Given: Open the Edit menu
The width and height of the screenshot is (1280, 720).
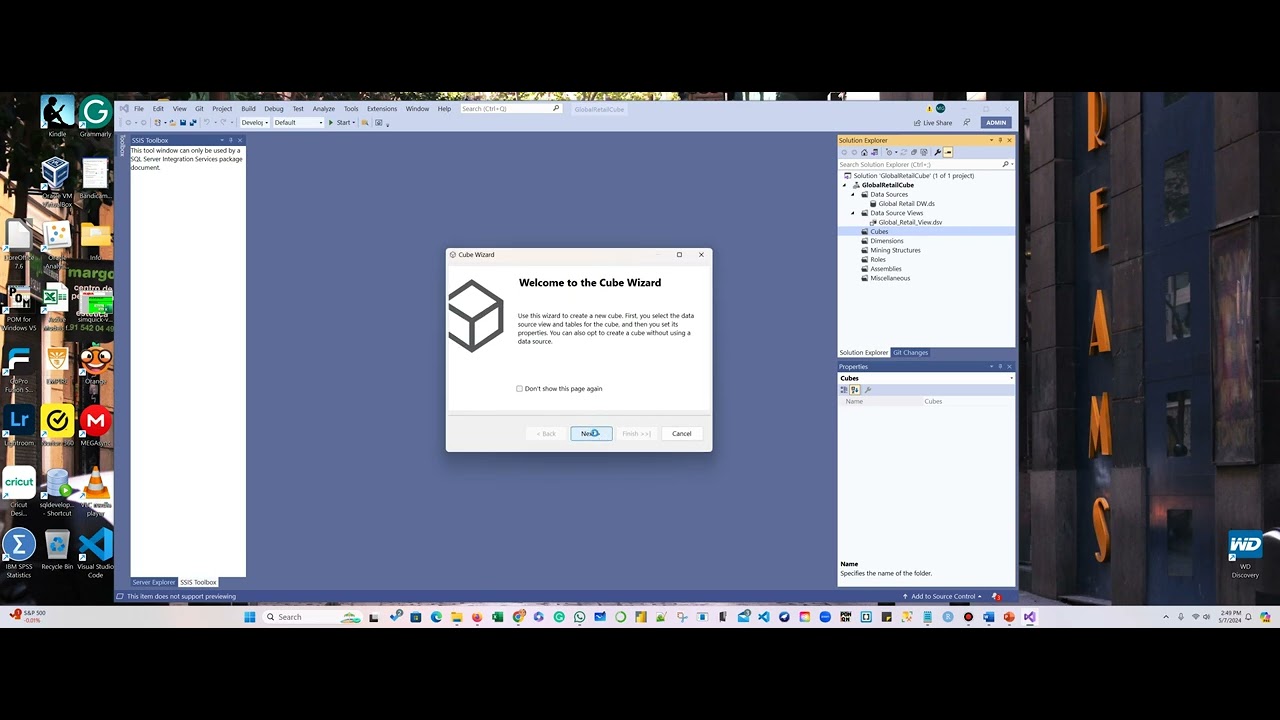Looking at the screenshot, I should click(x=158, y=108).
